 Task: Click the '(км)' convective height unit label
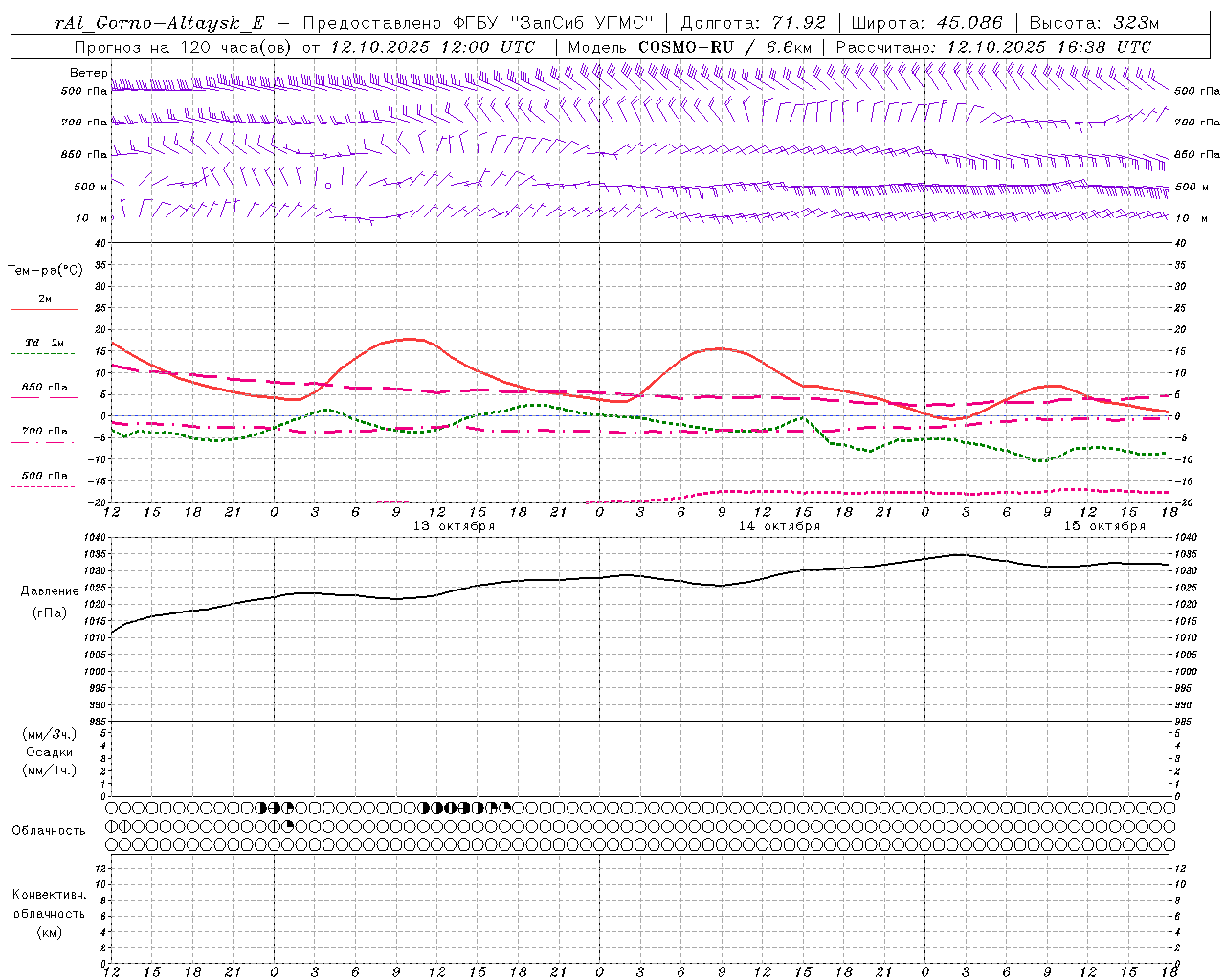pos(49,932)
